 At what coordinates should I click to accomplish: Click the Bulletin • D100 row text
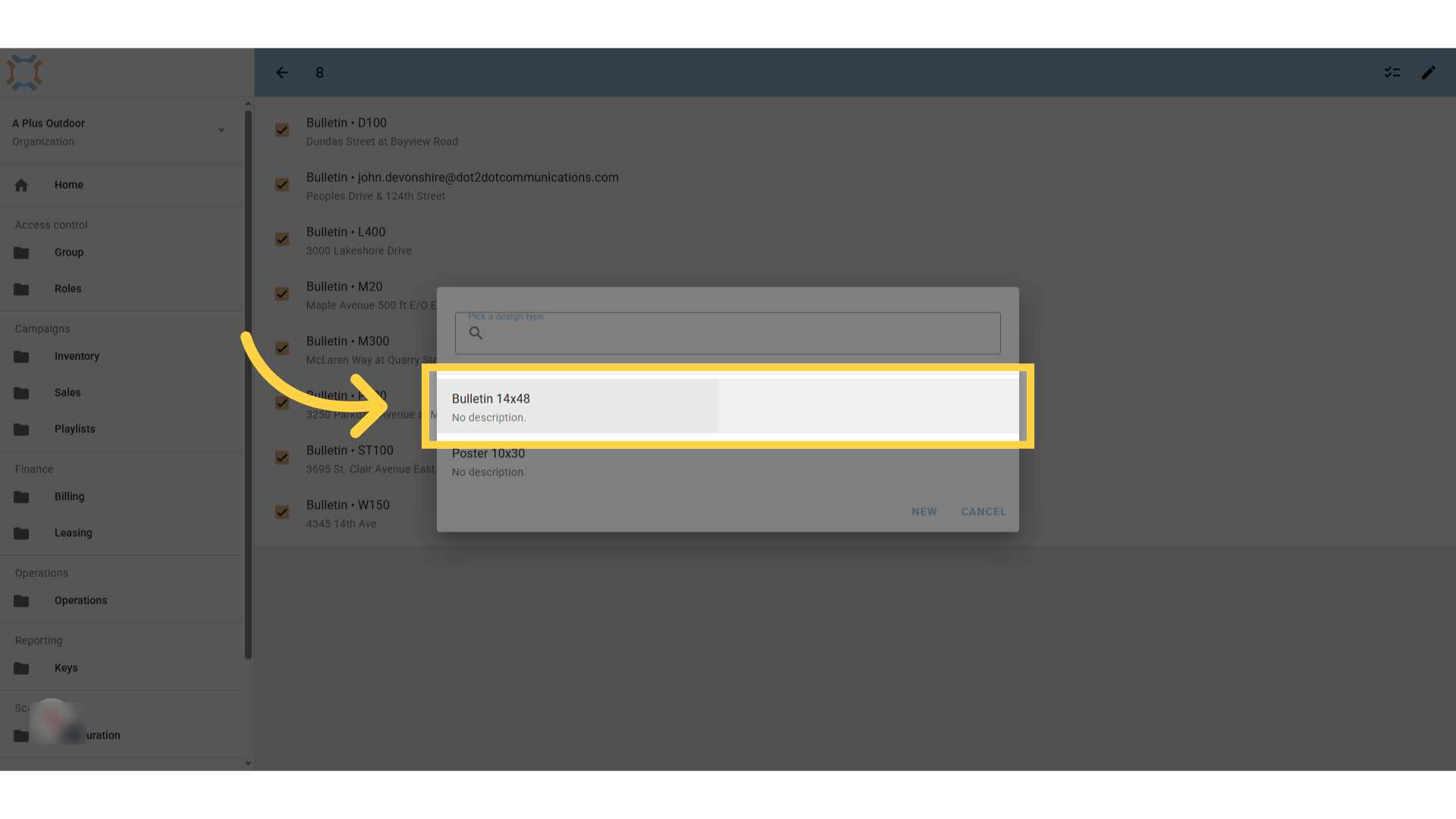point(347,123)
